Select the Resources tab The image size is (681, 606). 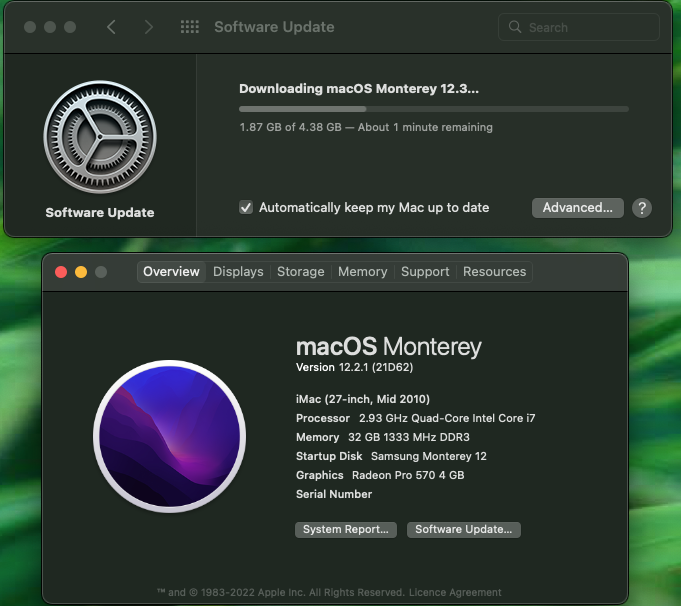(x=494, y=272)
